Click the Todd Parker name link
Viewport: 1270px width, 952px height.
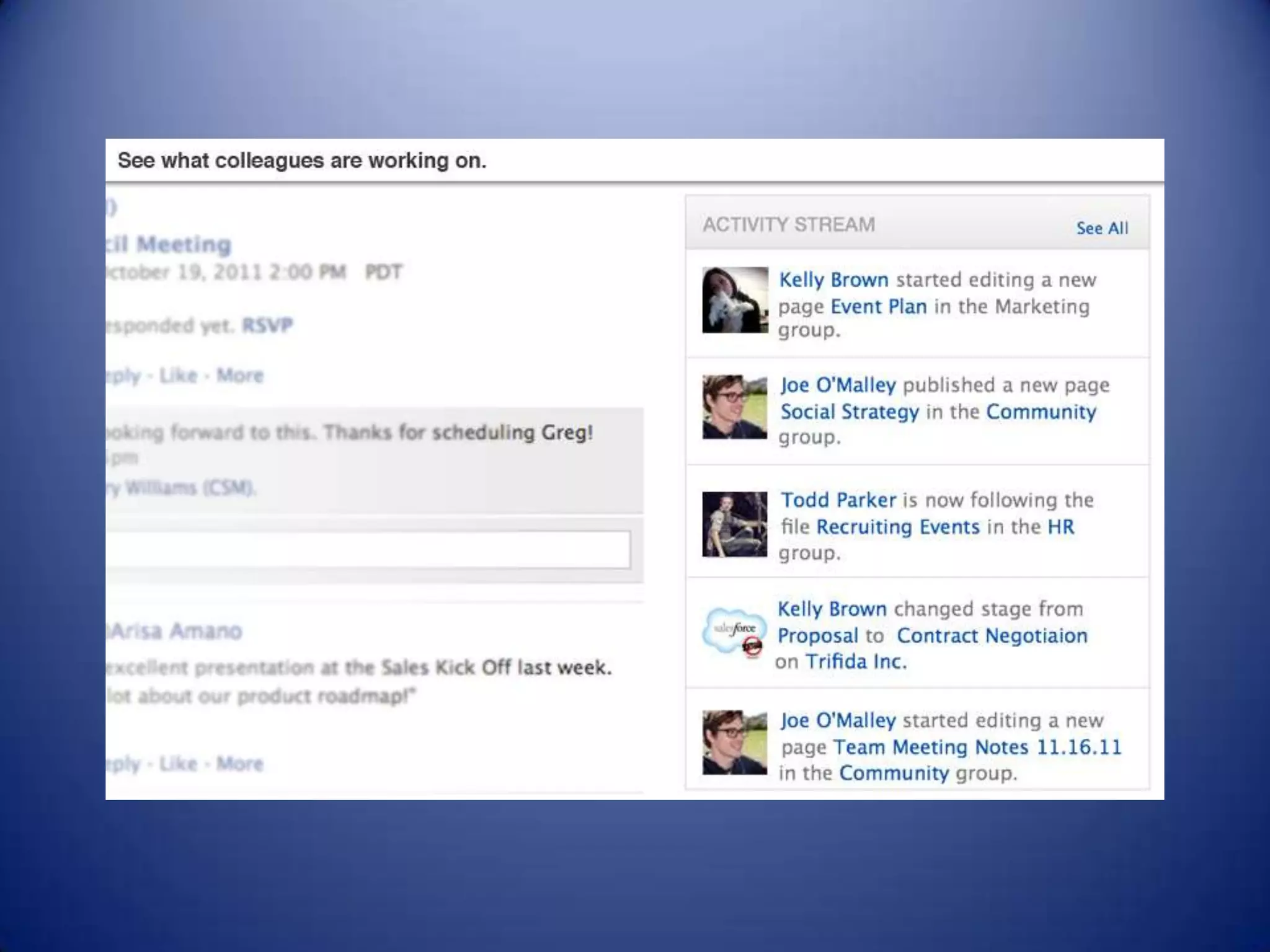click(x=838, y=500)
